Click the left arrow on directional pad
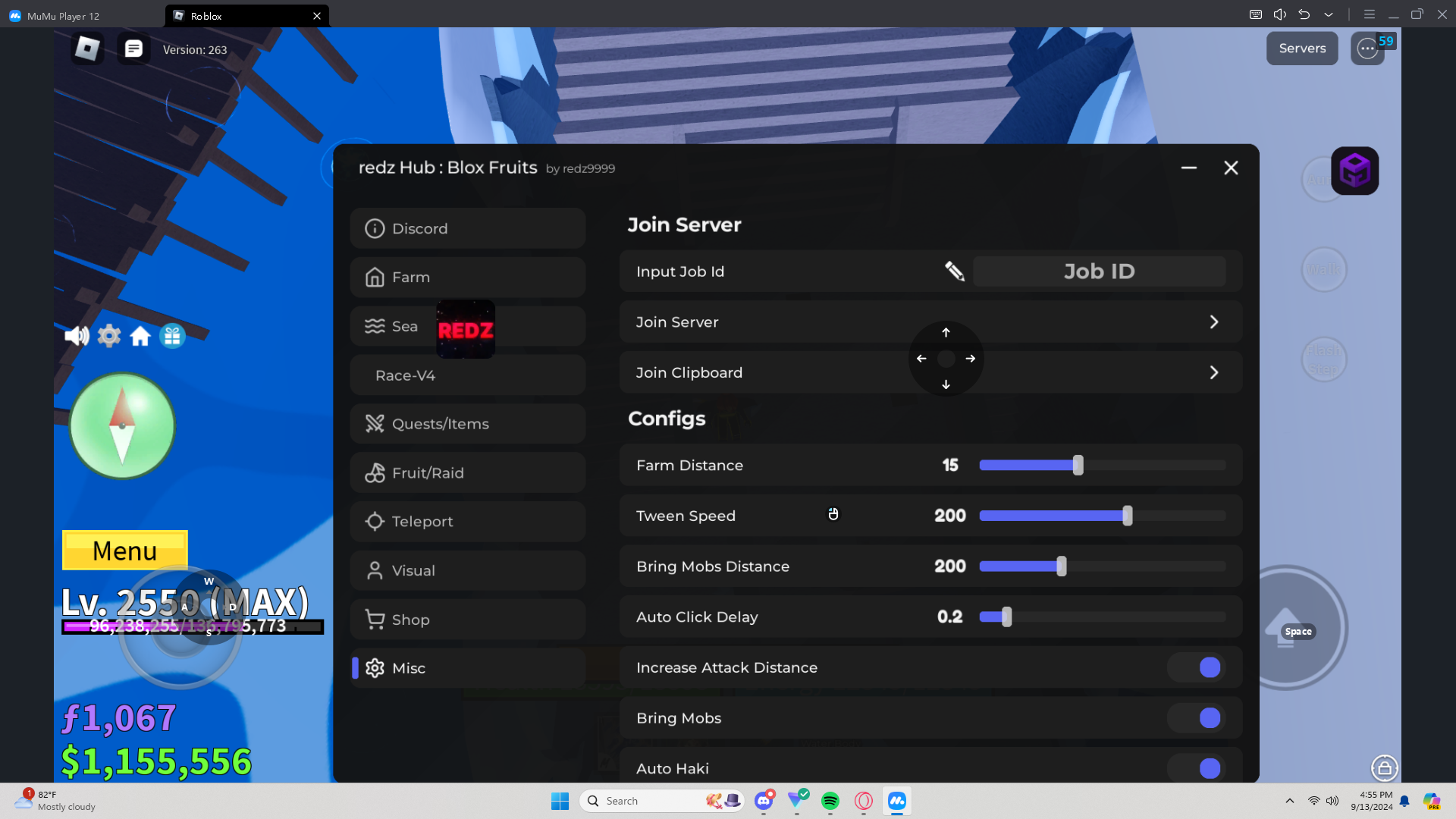The height and width of the screenshot is (819, 1456). tap(921, 359)
